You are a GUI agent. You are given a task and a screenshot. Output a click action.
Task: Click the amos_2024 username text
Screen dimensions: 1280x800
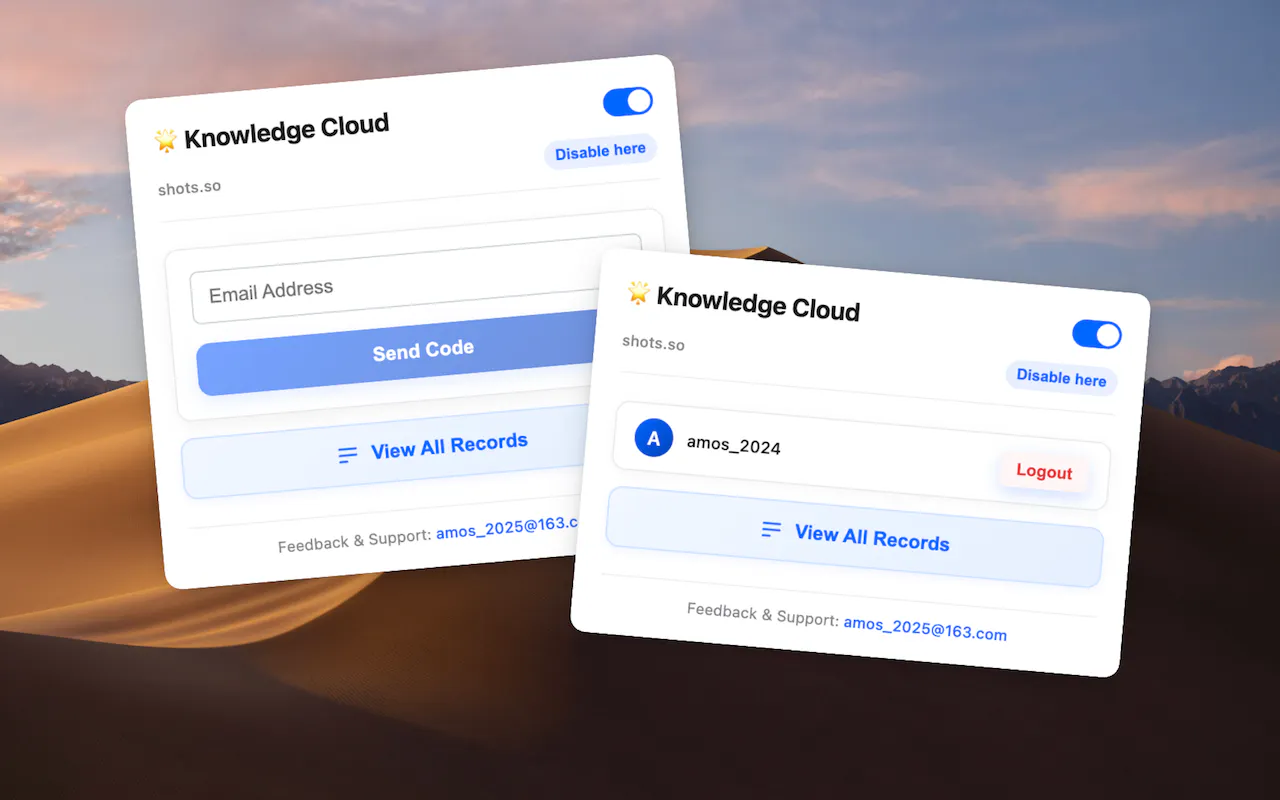point(733,445)
